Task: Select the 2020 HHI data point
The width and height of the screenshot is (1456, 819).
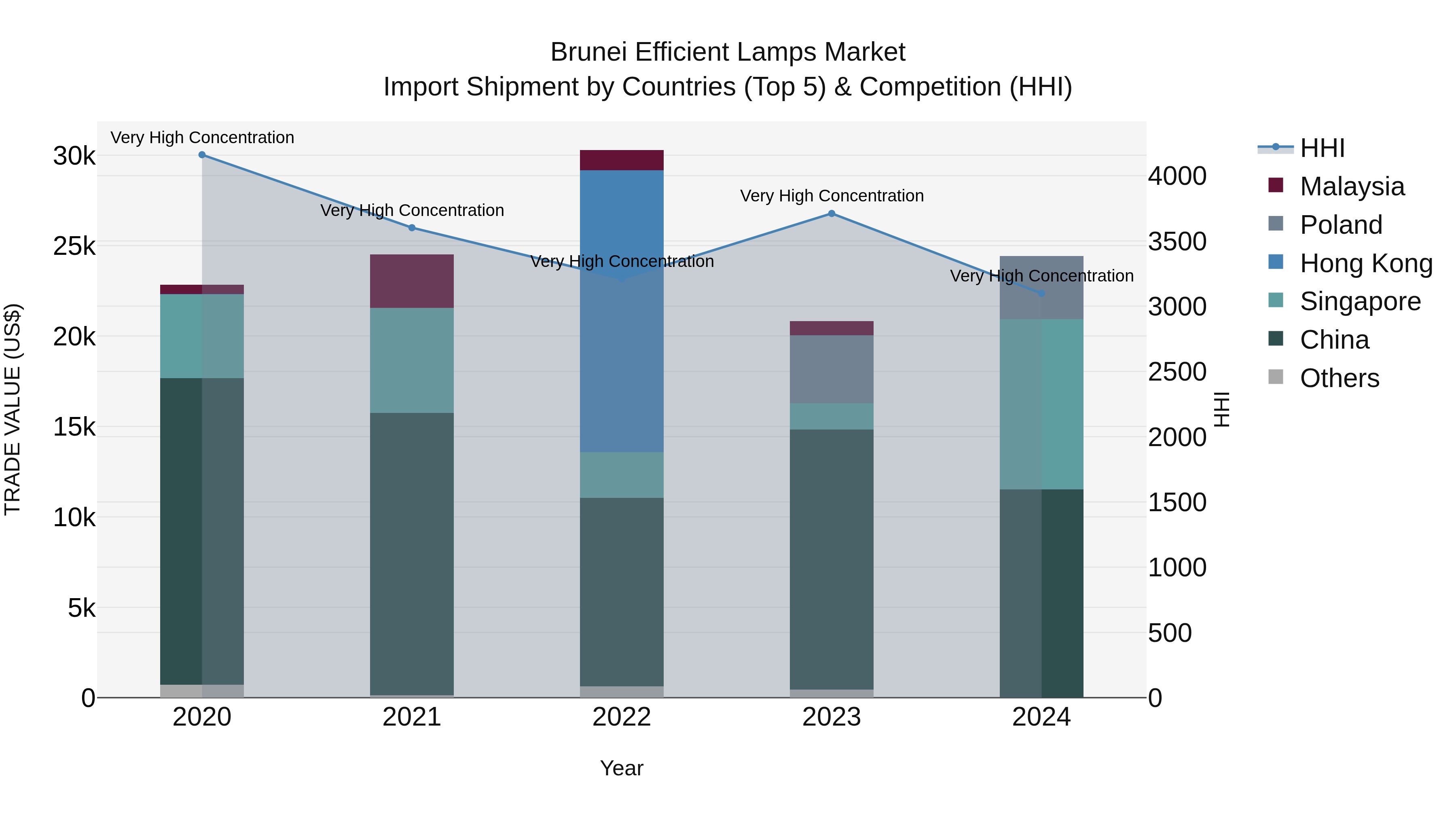Action: [202, 155]
